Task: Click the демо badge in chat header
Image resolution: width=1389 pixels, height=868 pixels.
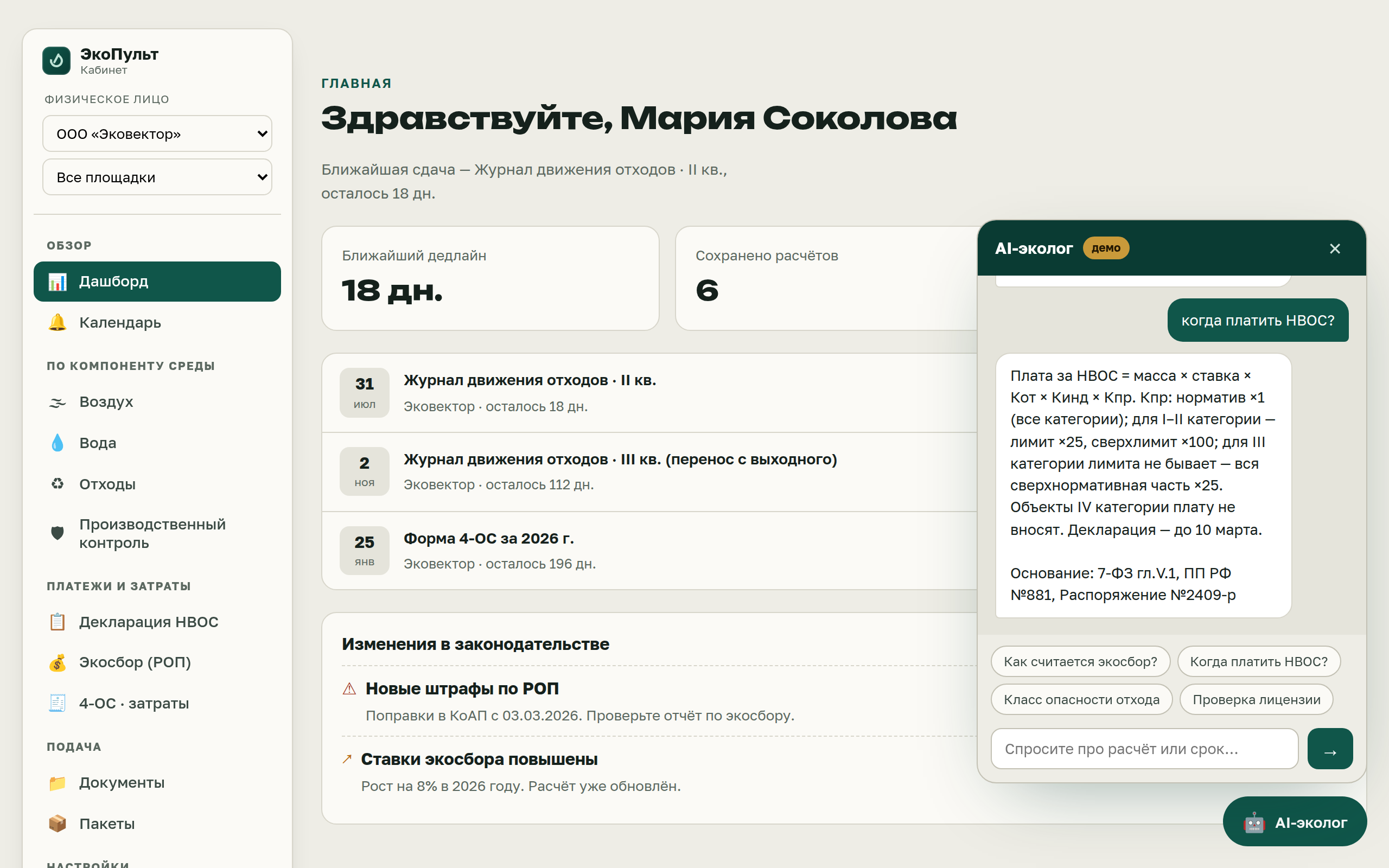Action: 1105,248
